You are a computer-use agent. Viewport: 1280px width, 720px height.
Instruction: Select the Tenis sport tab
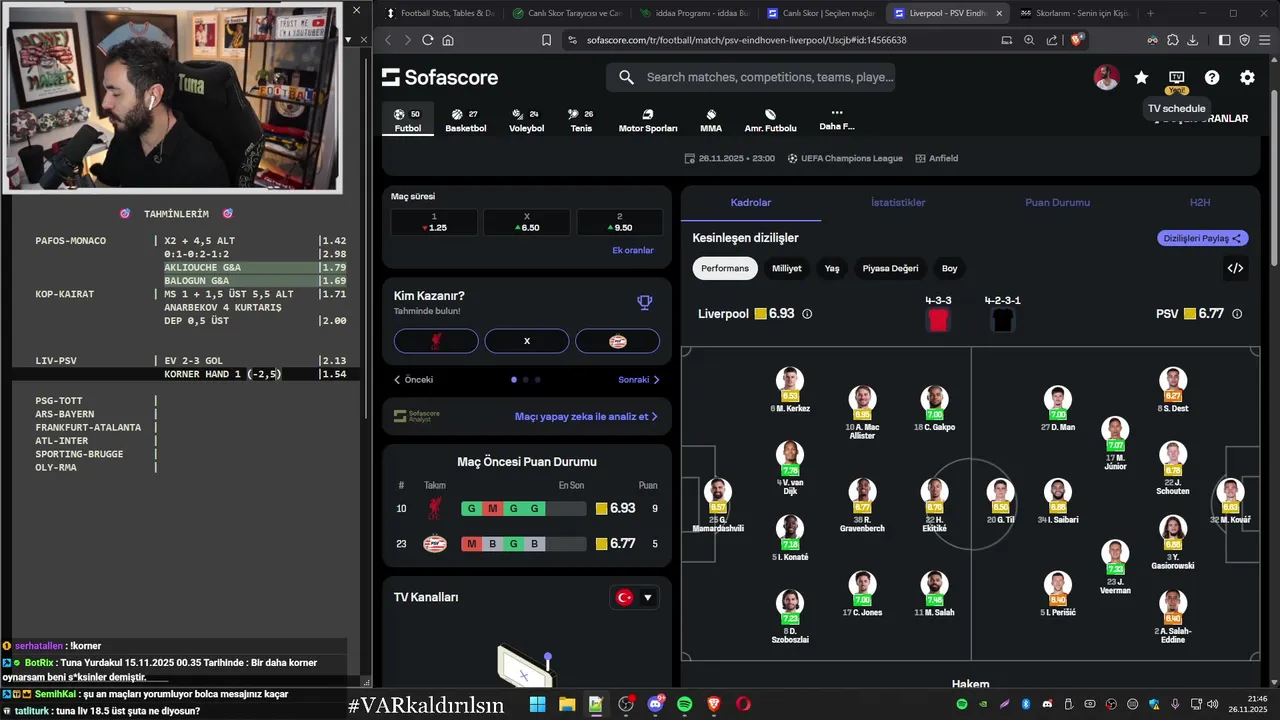point(581,120)
